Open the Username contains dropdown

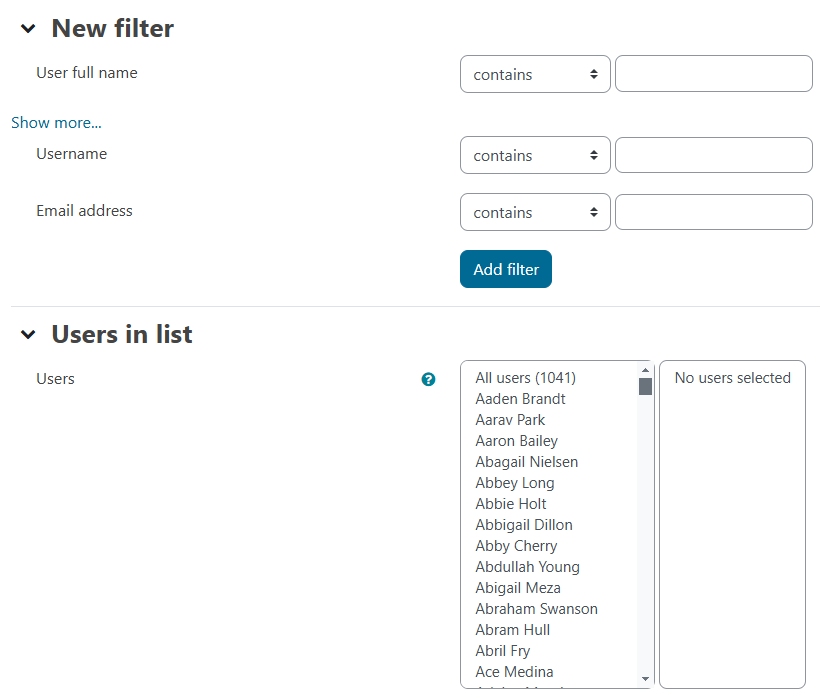(535, 155)
